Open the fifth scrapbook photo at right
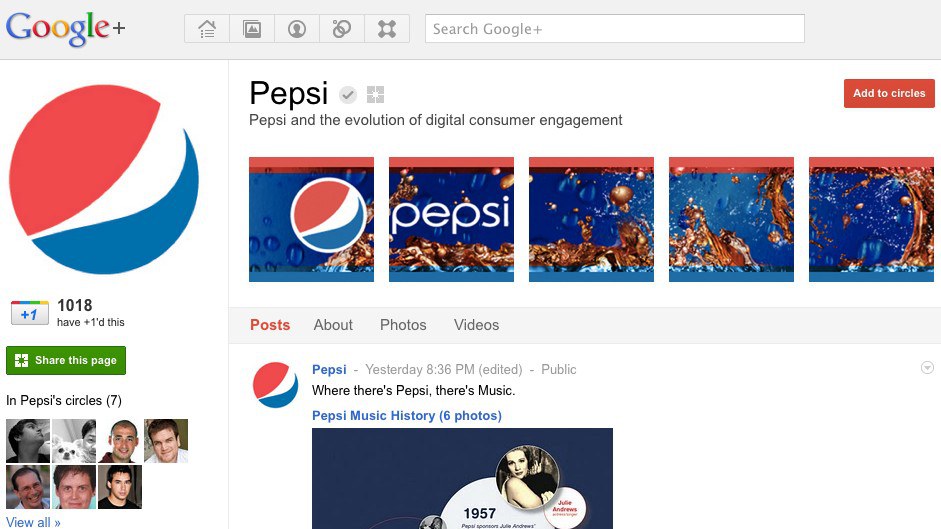This screenshot has height=529, width=941. click(x=871, y=219)
